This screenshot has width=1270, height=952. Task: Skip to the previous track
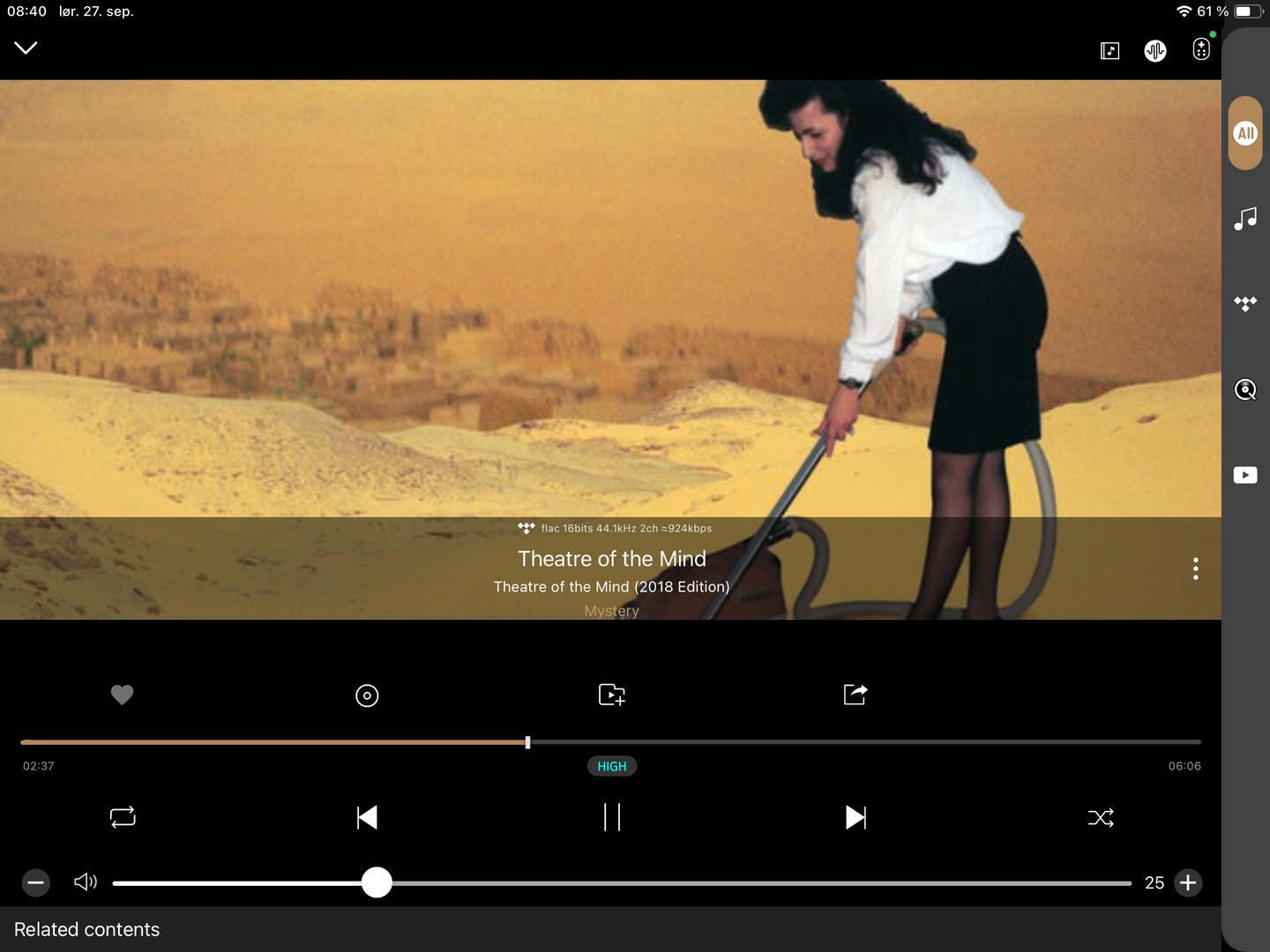click(x=367, y=817)
